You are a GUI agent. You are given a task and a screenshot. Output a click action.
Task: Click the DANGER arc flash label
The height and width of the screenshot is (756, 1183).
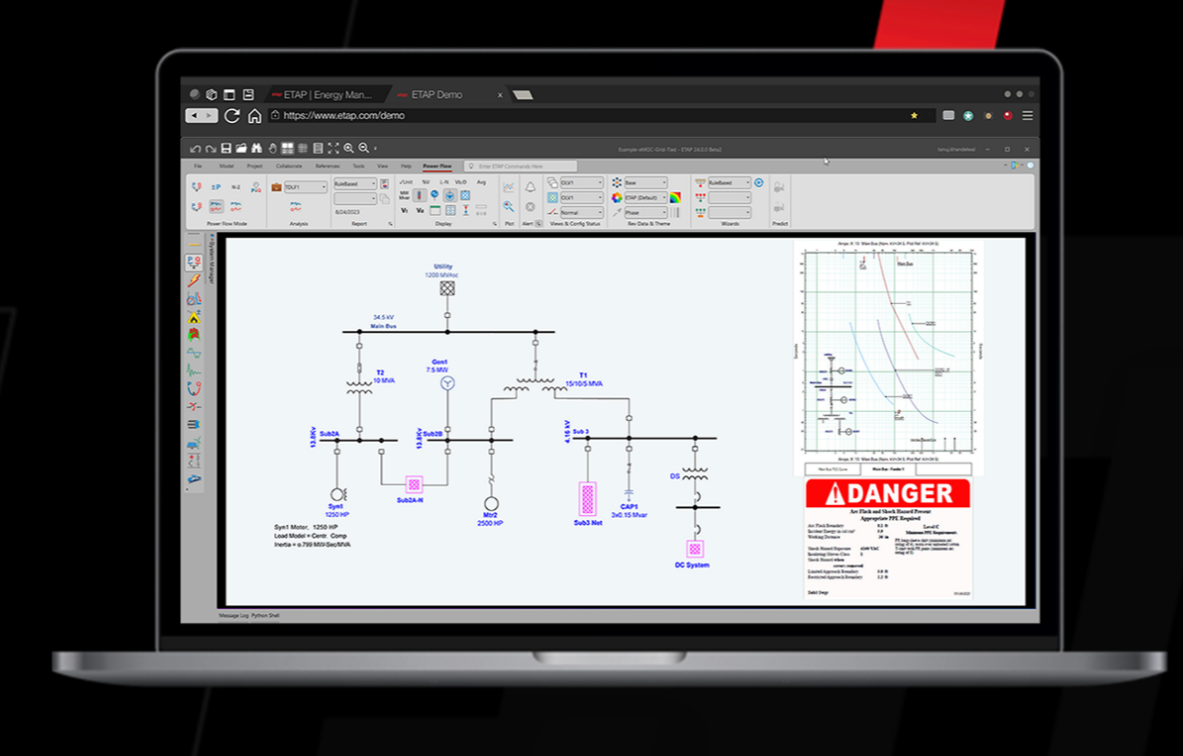[887, 537]
